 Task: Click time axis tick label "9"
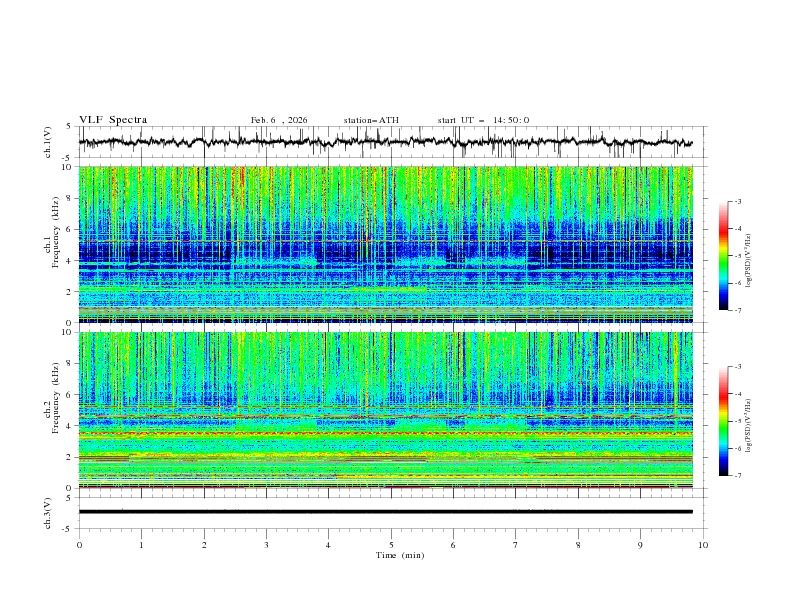click(640, 545)
